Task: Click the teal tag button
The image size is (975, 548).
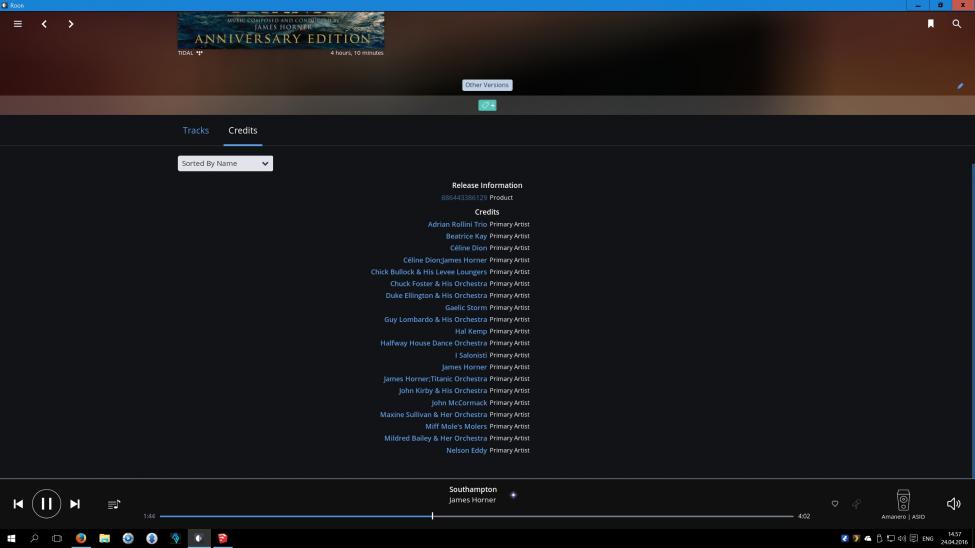Action: pyautogui.click(x=487, y=105)
